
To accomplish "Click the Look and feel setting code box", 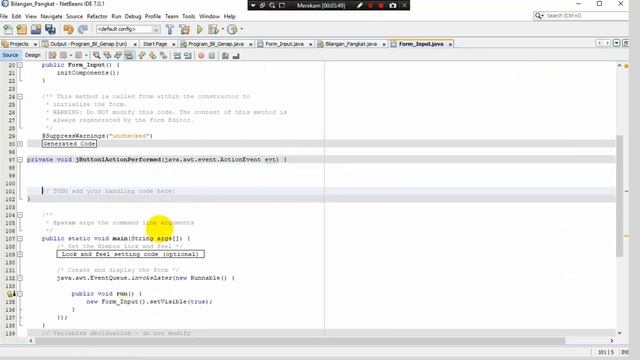I will (131, 254).
